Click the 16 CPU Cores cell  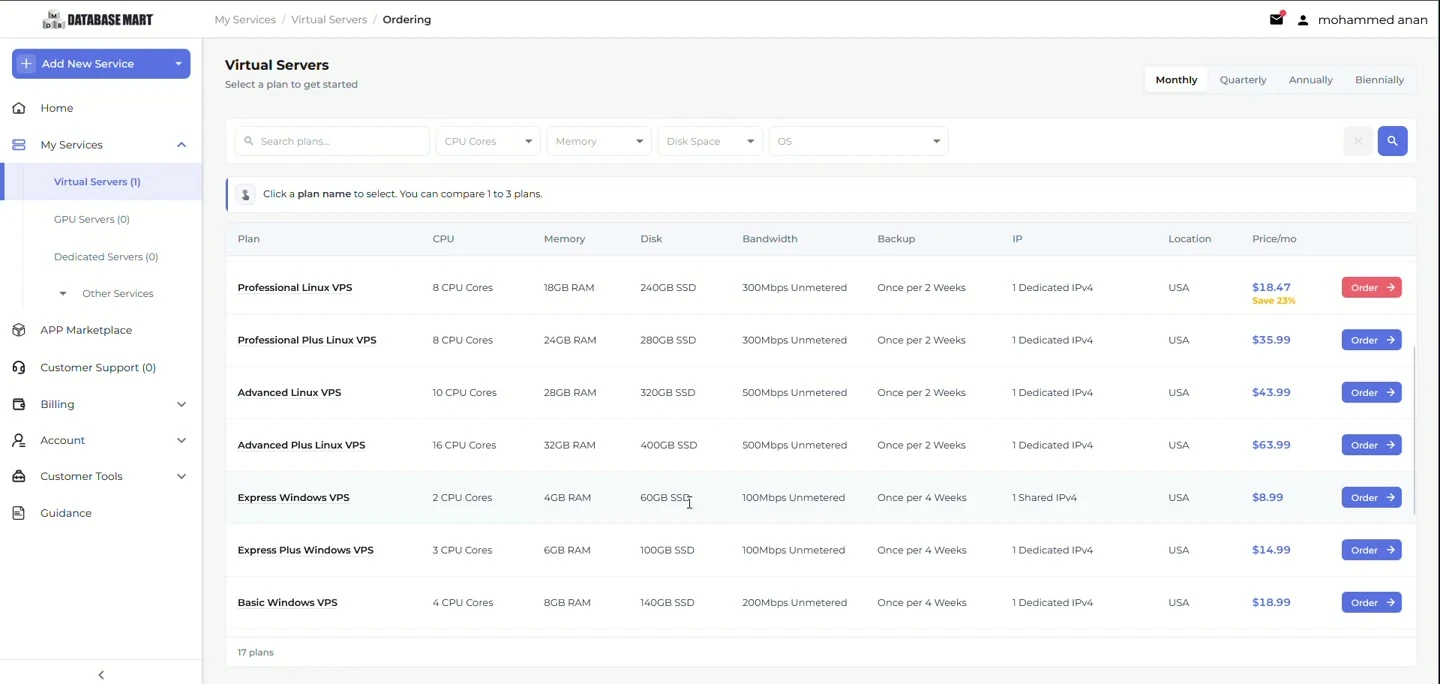point(464,445)
